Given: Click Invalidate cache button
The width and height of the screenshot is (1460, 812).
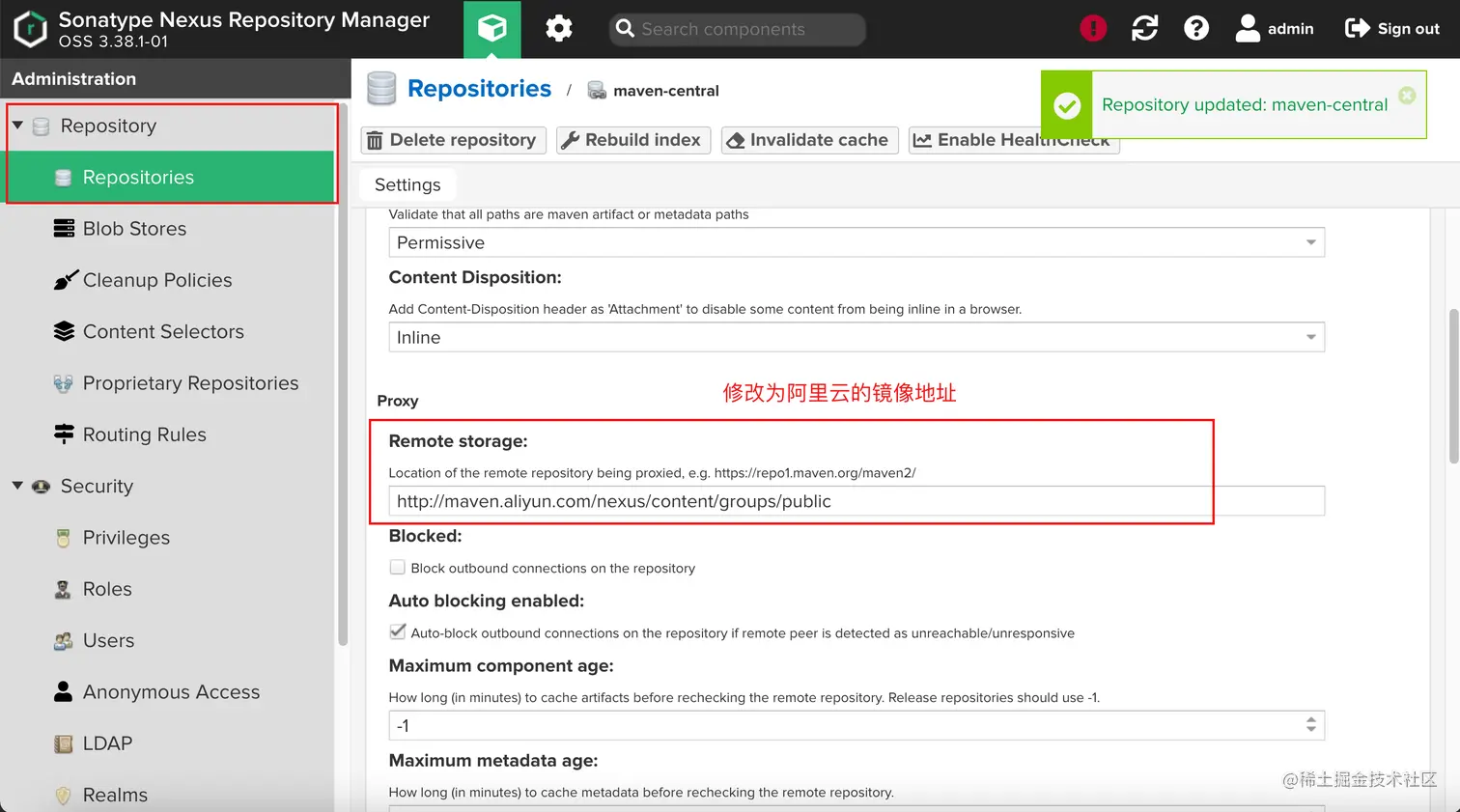Looking at the screenshot, I should (809, 140).
